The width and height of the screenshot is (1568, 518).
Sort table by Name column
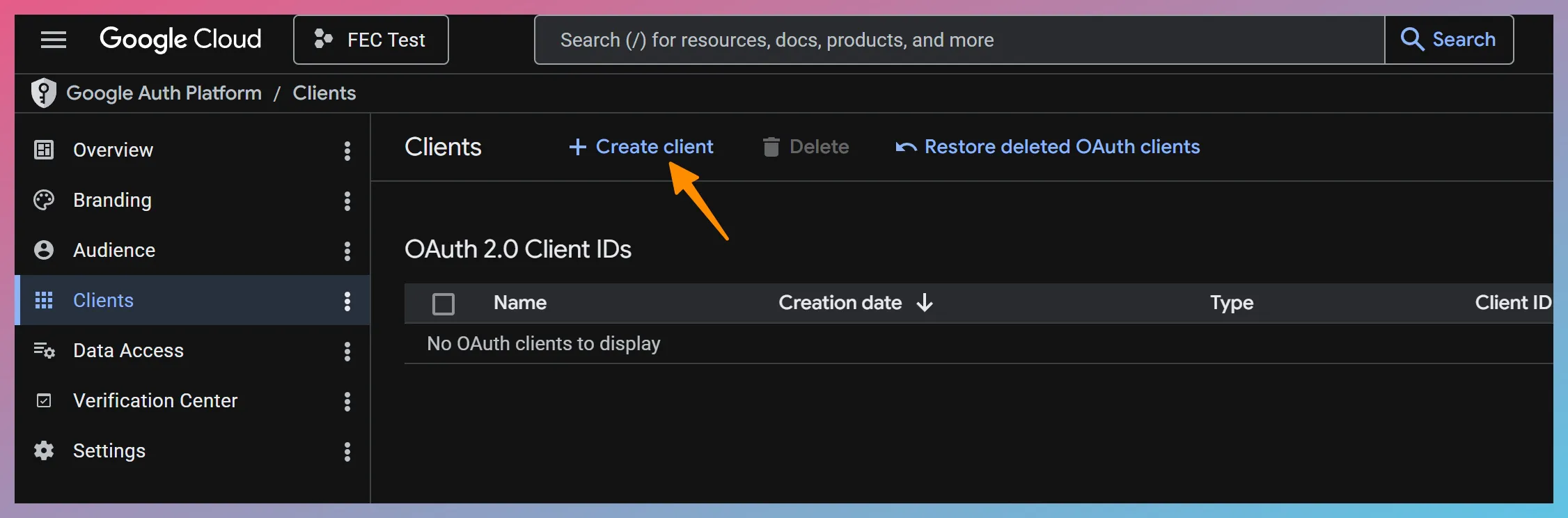(x=520, y=303)
